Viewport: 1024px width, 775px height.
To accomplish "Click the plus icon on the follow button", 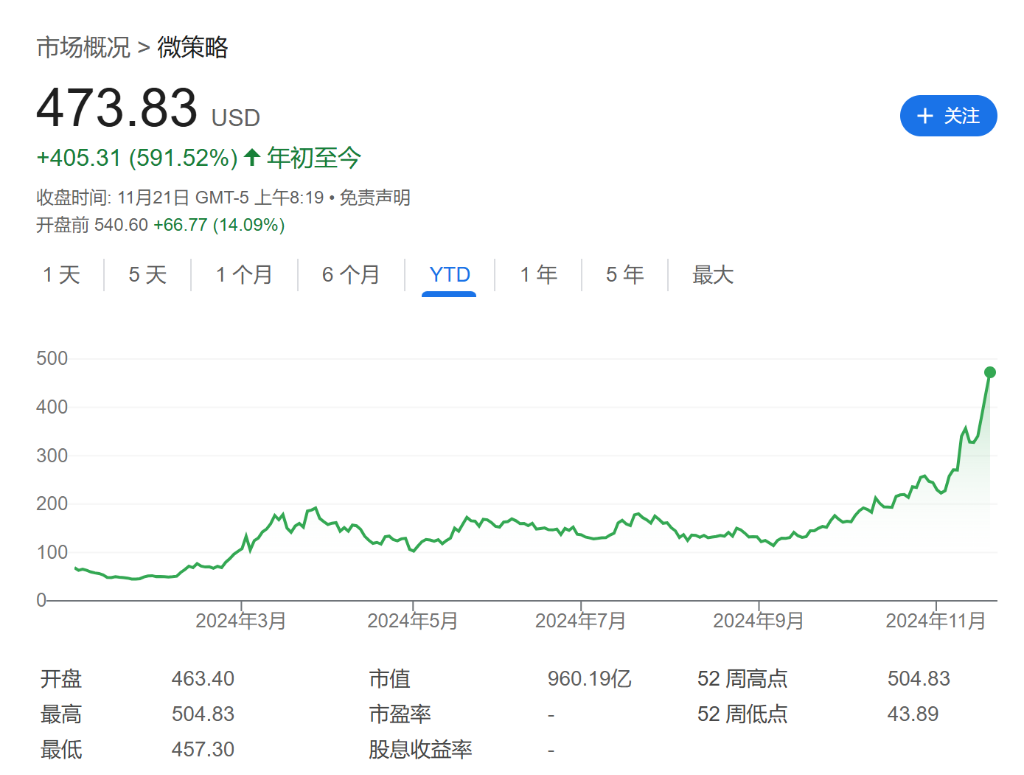I will (925, 116).
